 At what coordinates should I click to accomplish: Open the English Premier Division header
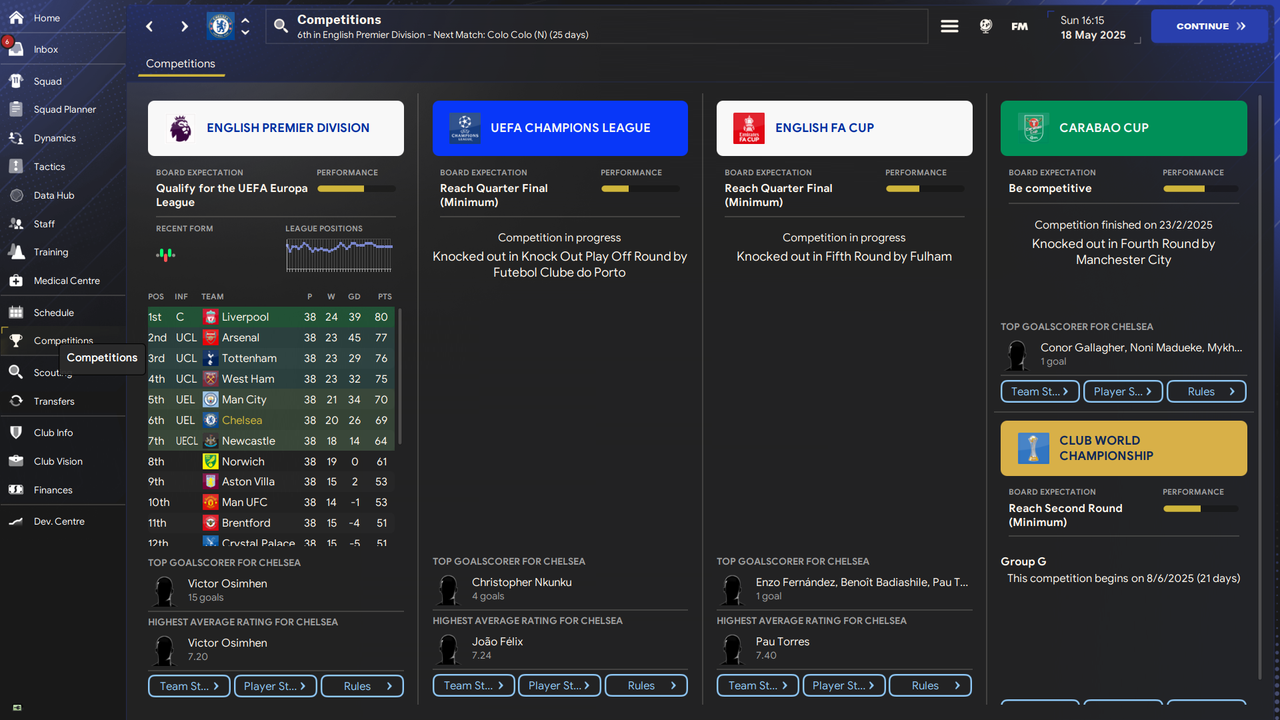coord(276,128)
